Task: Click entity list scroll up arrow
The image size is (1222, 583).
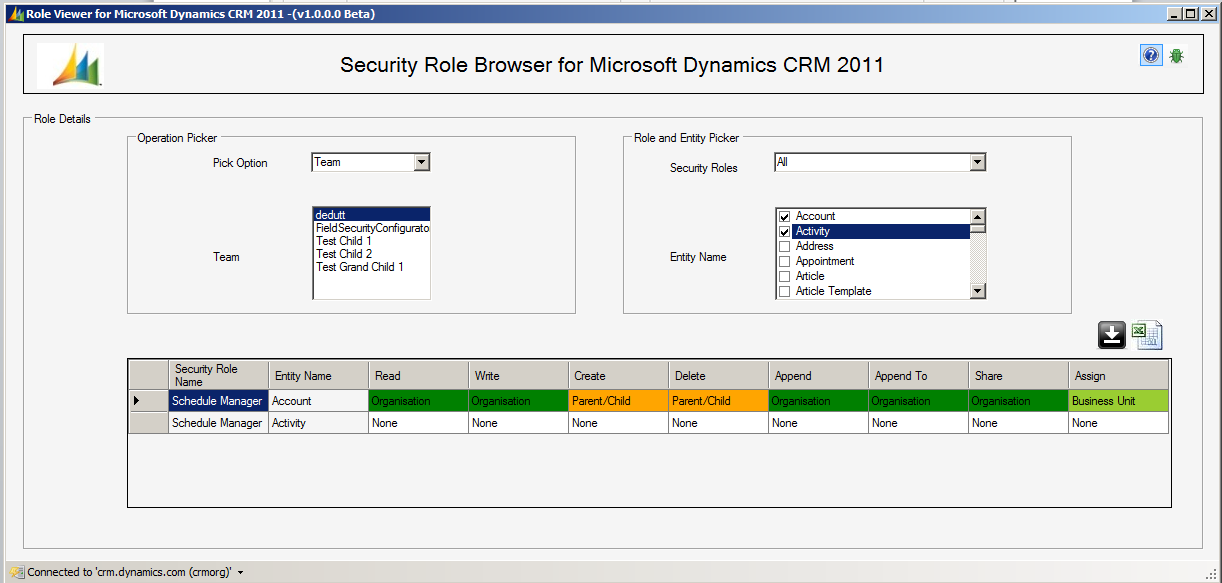Action: (x=978, y=216)
